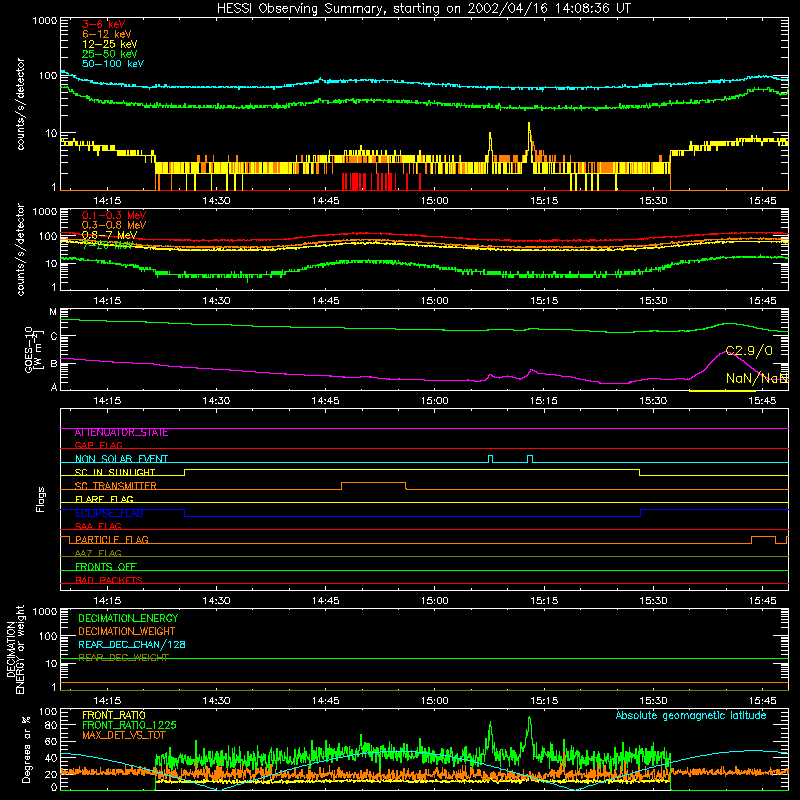Image resolution: width=800 pixels, height=800 pixels.
Task: Click the 0.8-7 MeV legend label
Action: coord(109,235)
